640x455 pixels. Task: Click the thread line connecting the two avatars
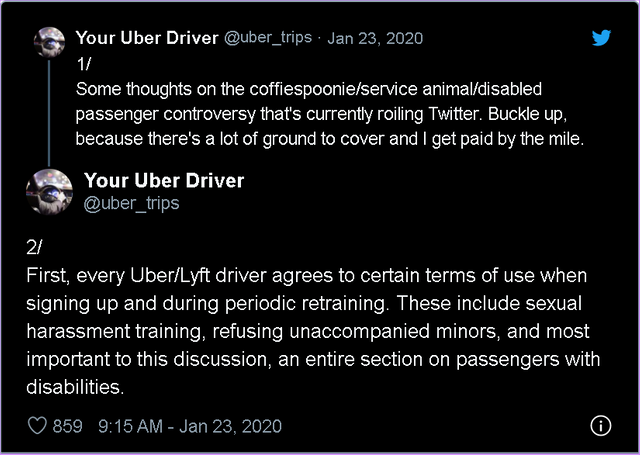50,110
